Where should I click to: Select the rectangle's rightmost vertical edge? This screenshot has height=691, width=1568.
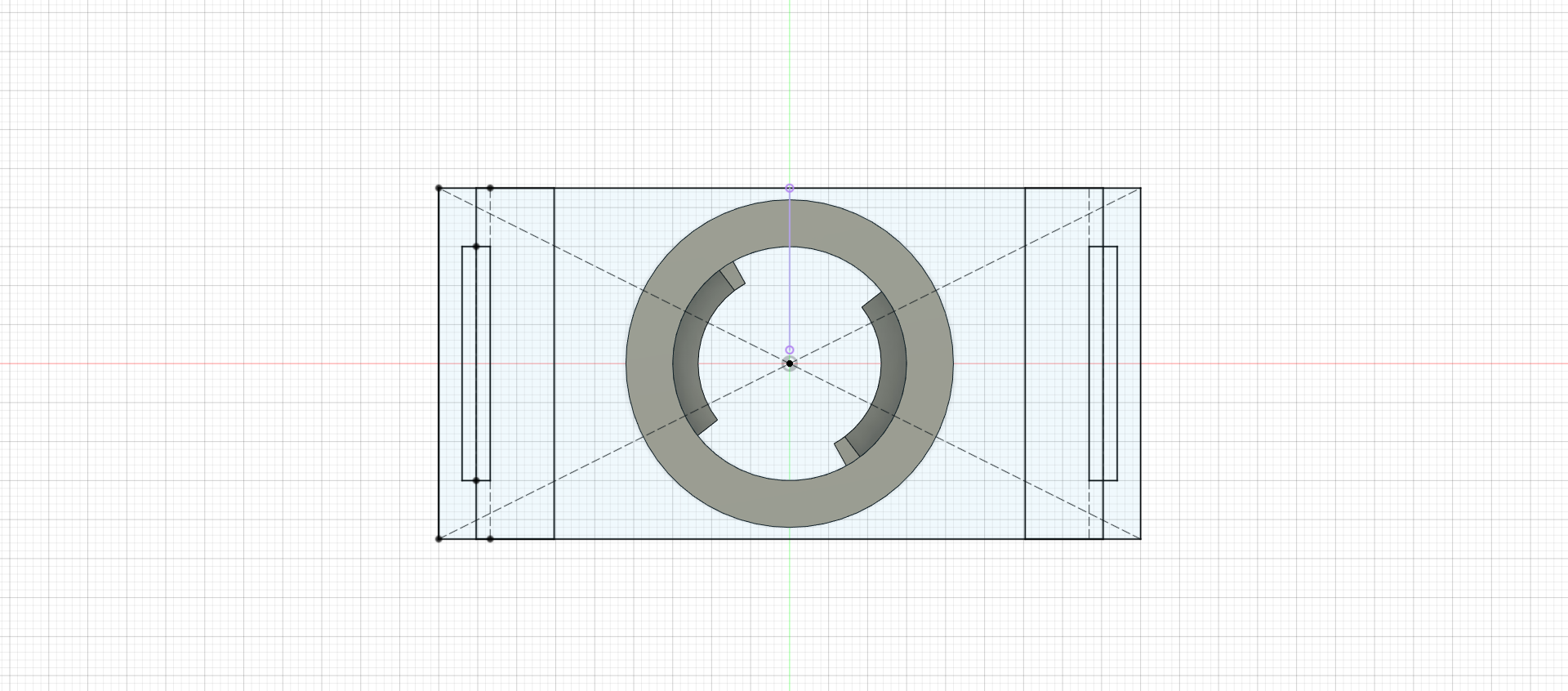coord(1140,363)
